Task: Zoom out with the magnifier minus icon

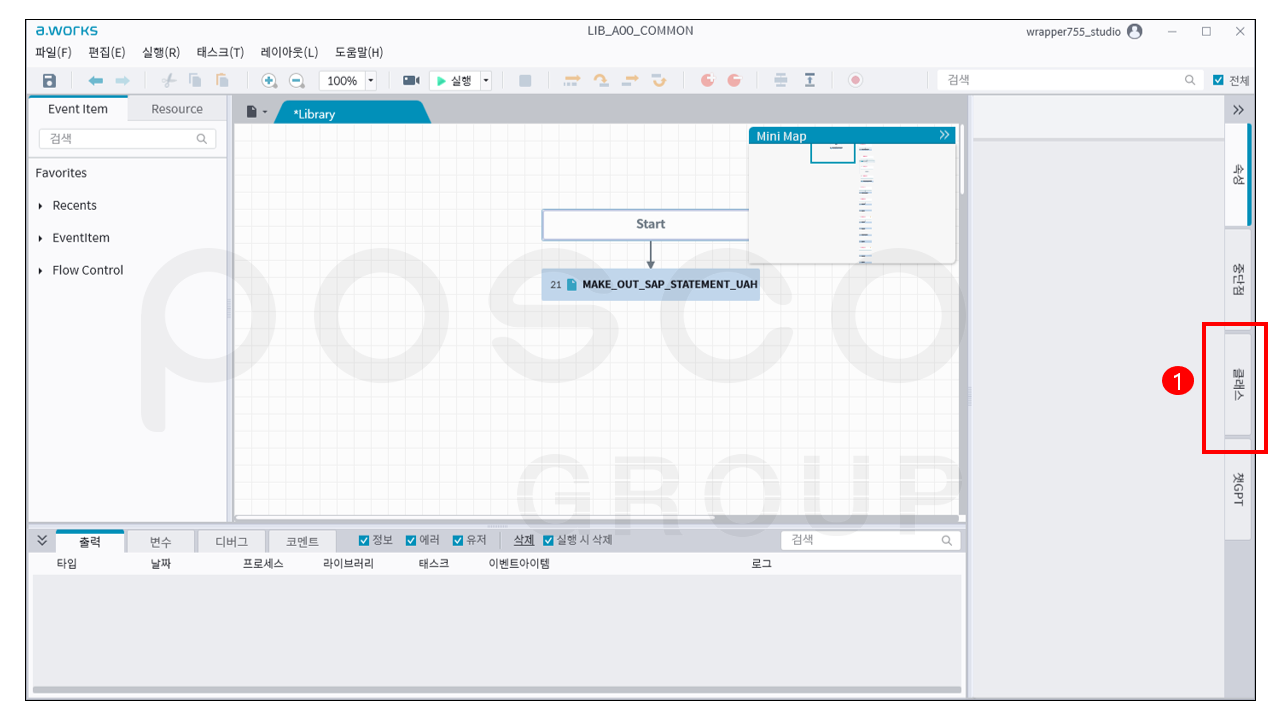Action: (x=297, y=81)
